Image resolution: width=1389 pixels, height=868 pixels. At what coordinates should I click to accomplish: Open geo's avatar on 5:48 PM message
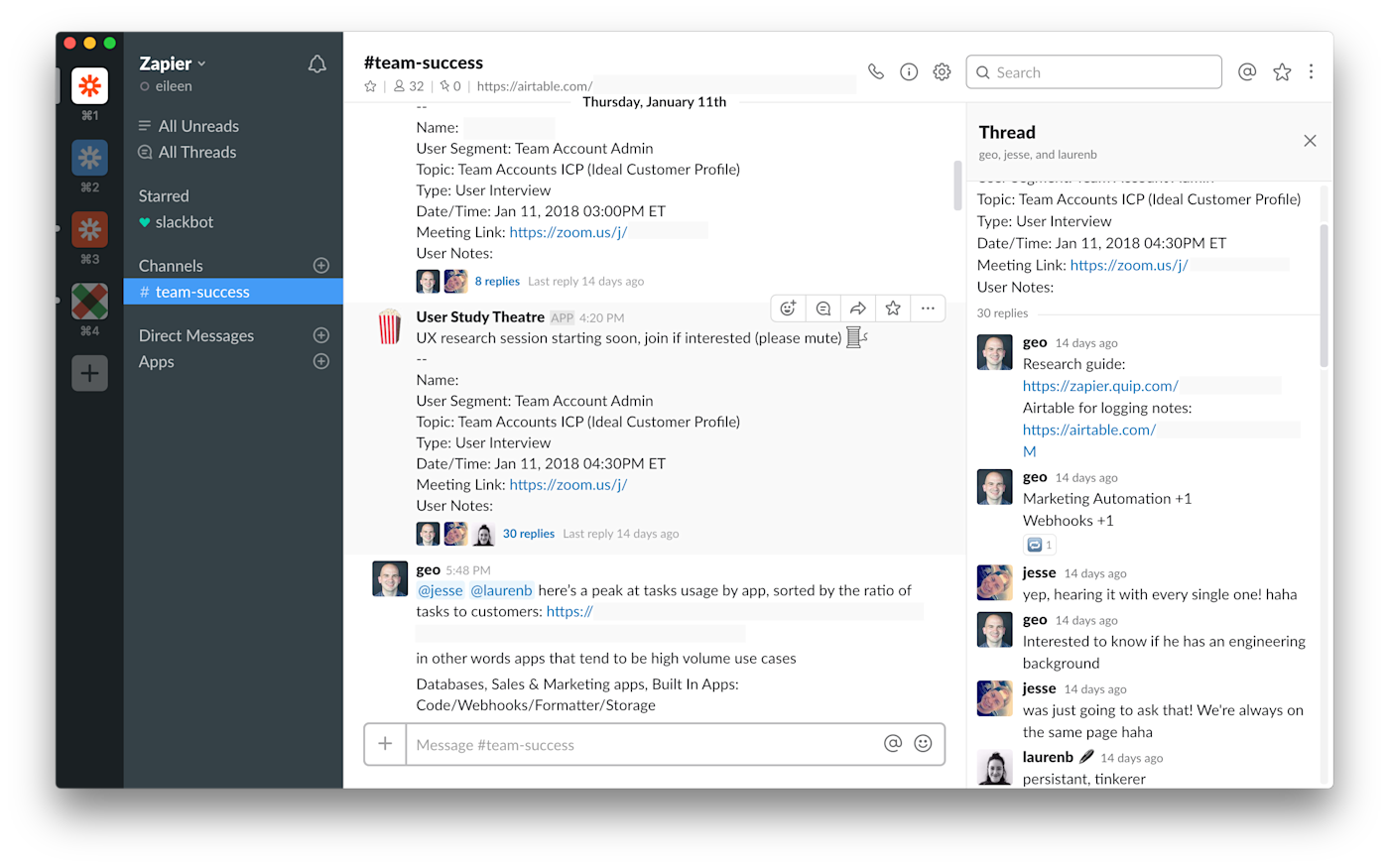pos(390,578)
